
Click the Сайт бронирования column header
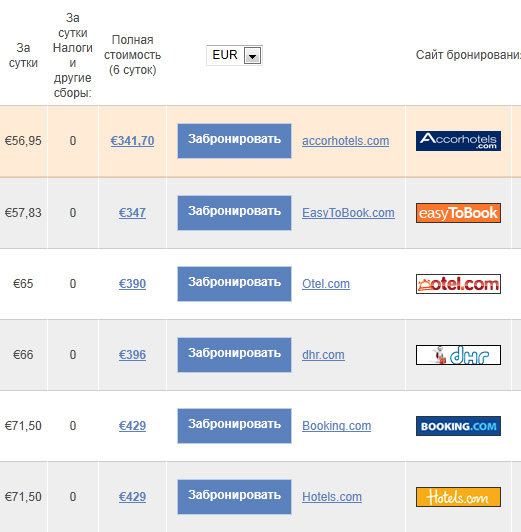(x=468, y=55)
